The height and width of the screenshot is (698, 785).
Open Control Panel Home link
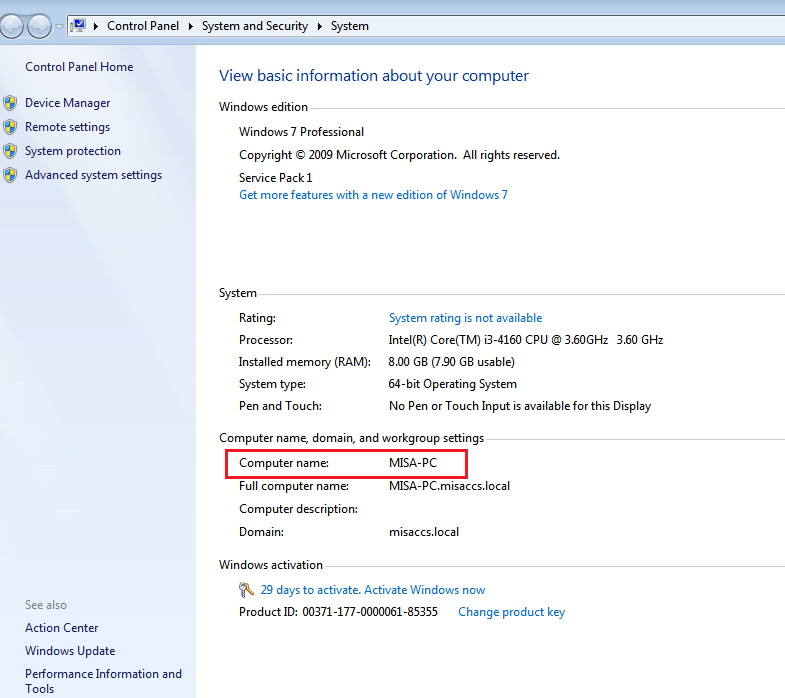(x=79, y=67)
